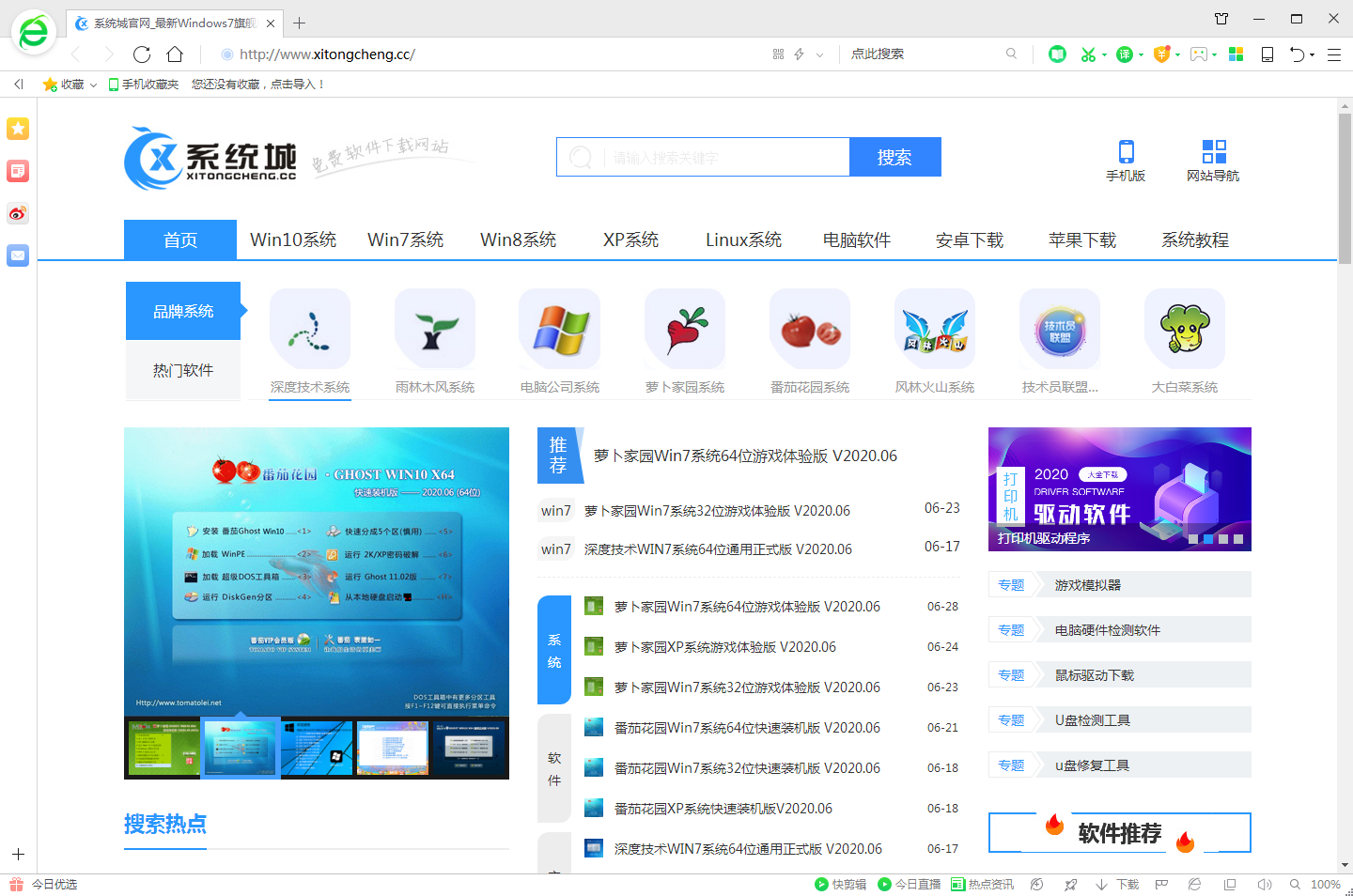Click the 萝卜家园系统 radish icon

coord(685,329)
